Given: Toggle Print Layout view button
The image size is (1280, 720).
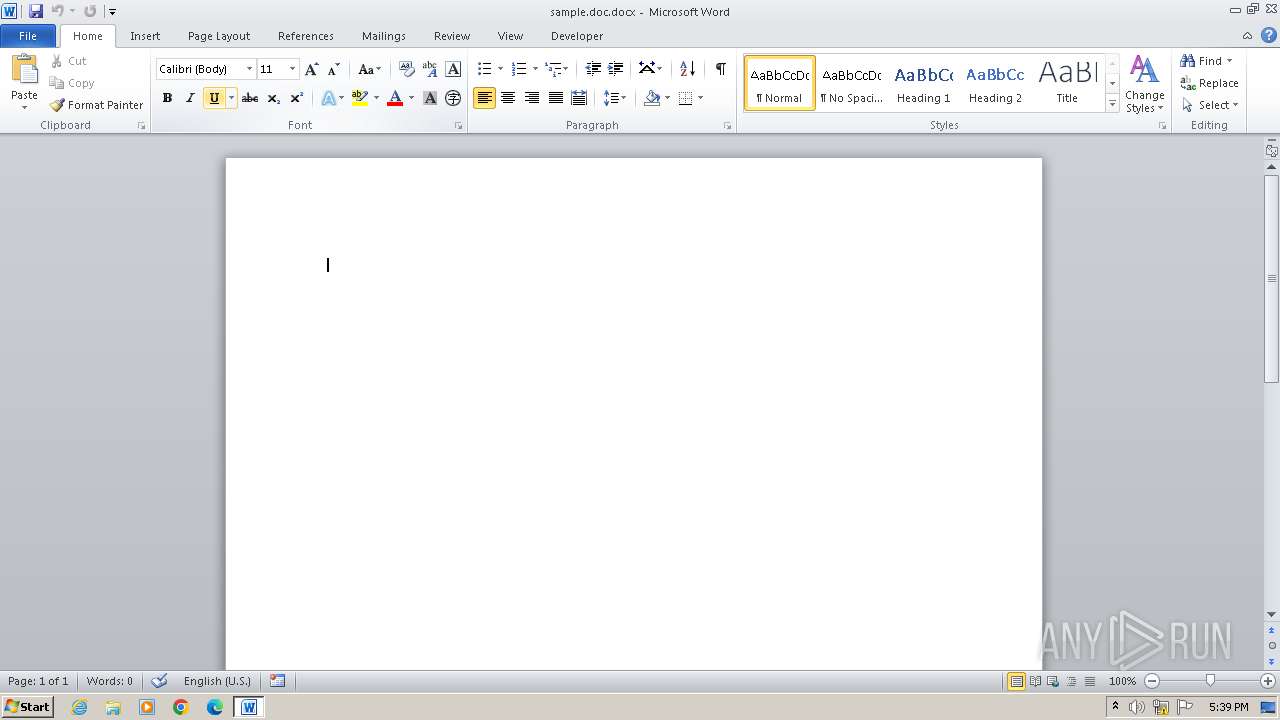Looking at the screenshot, I should pyautogui.click(x=1016, y=681).
